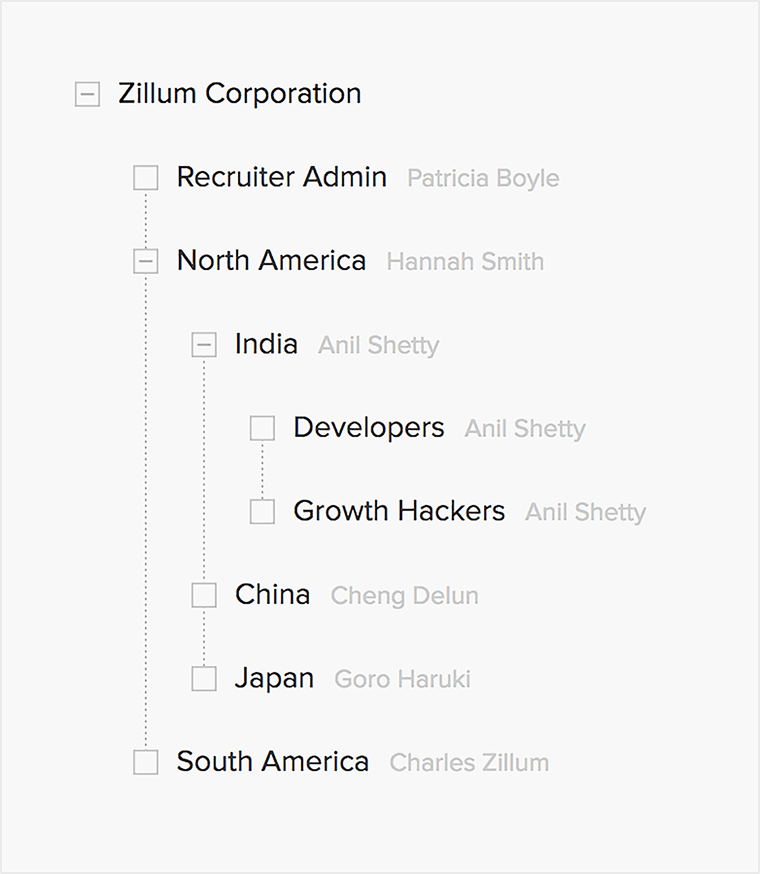Viewport: 760px width, 874px height.
Task: Open Patricia Boyle's name link
Action: pos(483,179)
